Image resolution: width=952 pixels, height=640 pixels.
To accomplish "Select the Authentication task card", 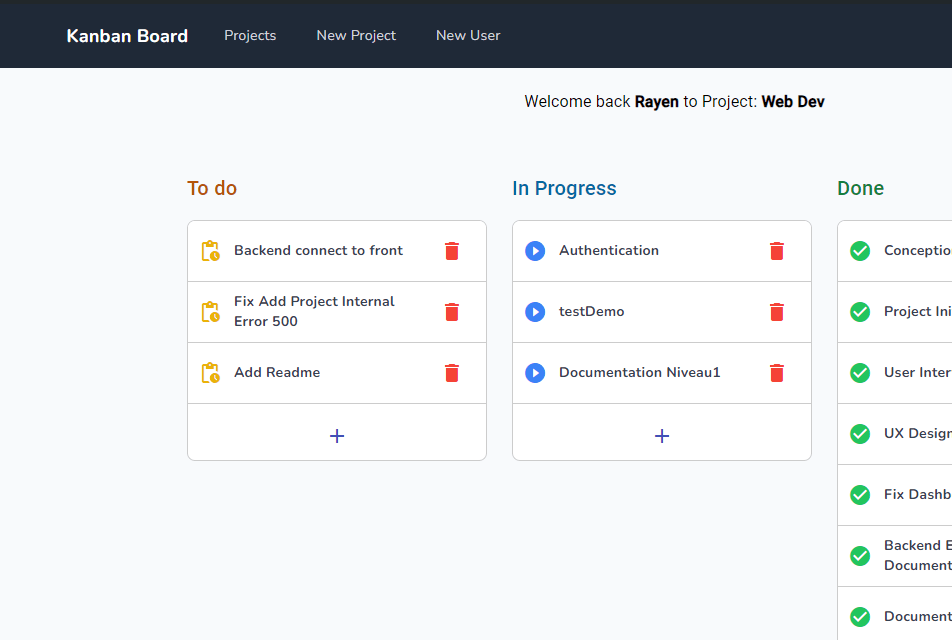I will tap(610, 250).
